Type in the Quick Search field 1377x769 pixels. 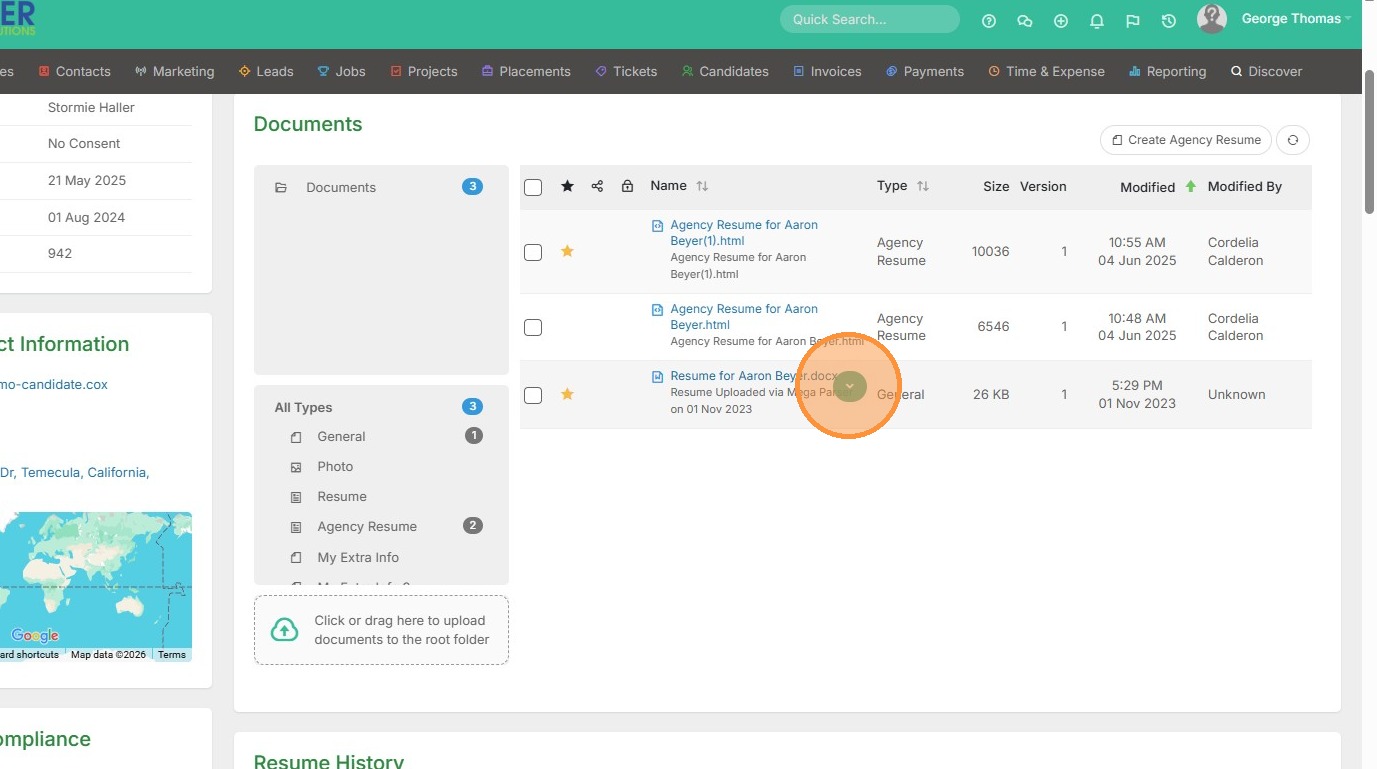pyautogui.click(x=868, y=19)
